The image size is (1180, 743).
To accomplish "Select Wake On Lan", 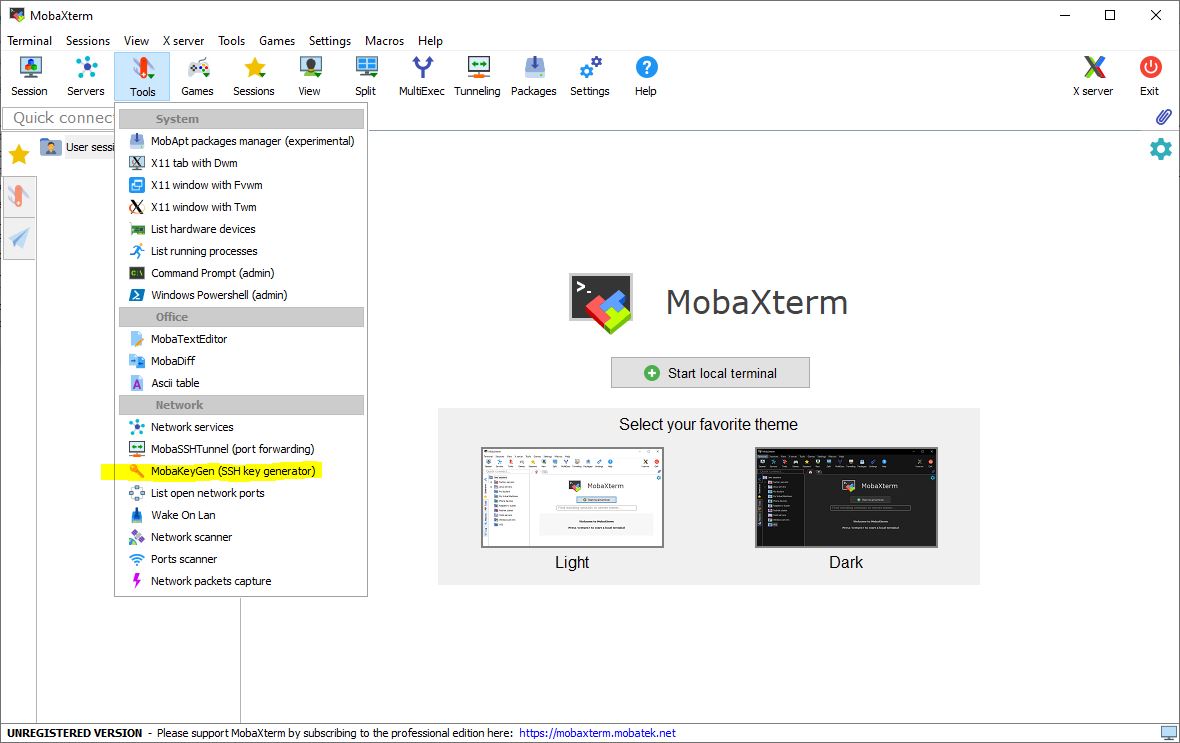I will (241, 515).
